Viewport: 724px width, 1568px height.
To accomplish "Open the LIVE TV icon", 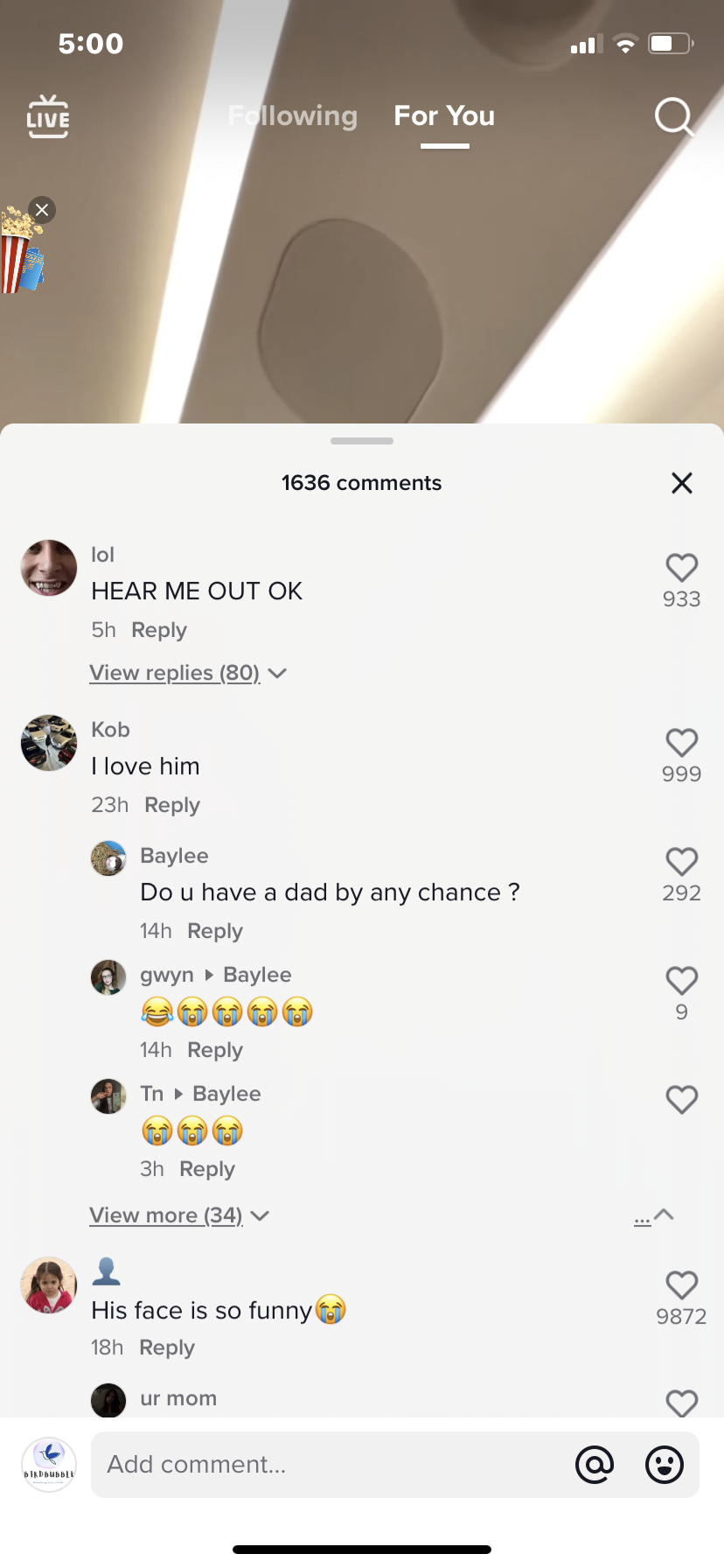I will tap(48, 117).
